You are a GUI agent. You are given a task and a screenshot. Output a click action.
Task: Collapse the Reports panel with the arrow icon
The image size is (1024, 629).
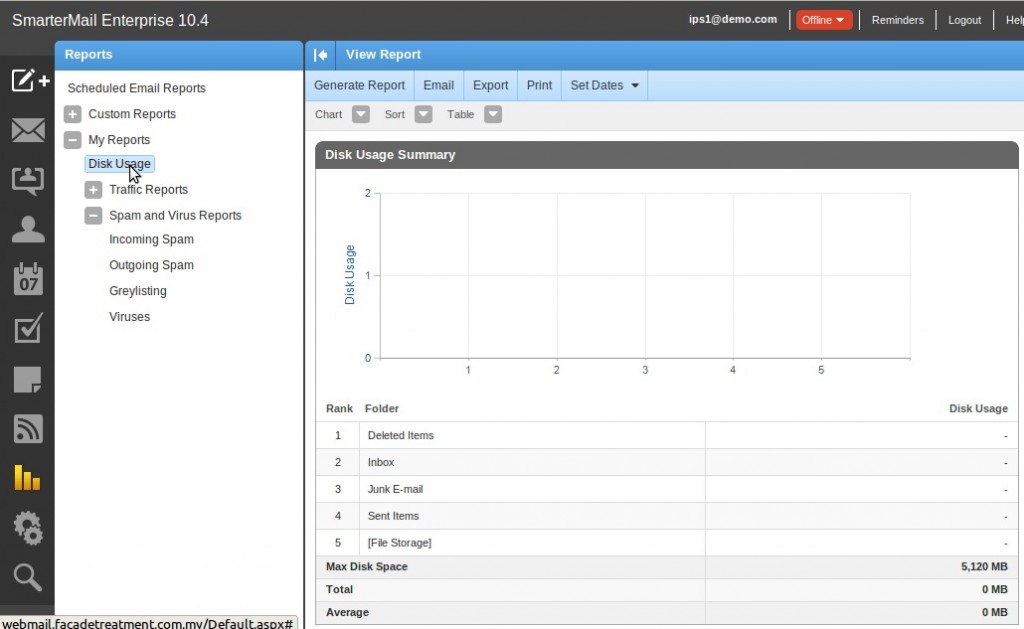click(x=320, y=54)
